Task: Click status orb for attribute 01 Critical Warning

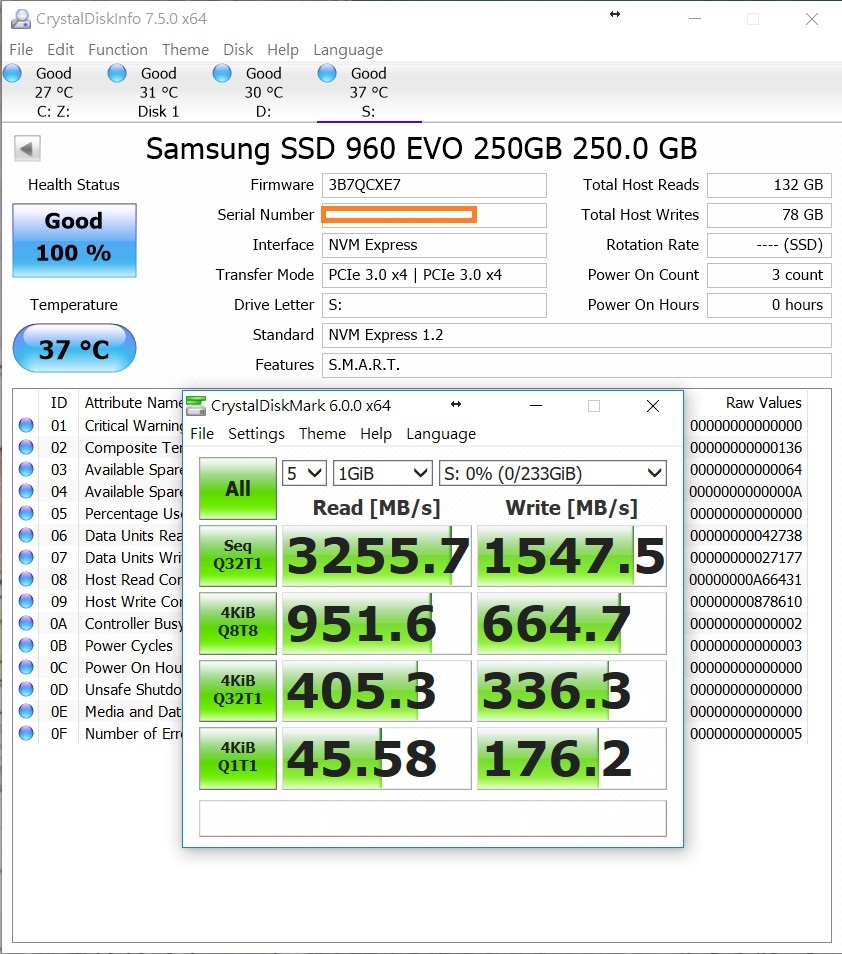Action: point(26,425)
